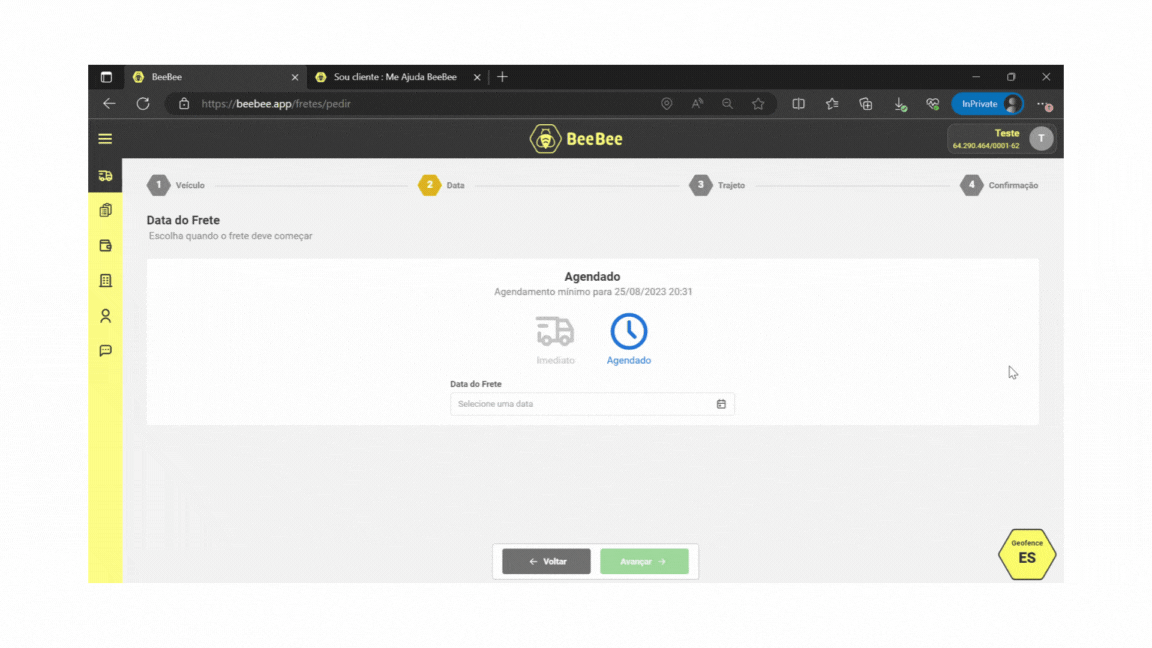Open the calendar icon in date field
Viewport: 1152px width, 648px height.
coord(721,404)
